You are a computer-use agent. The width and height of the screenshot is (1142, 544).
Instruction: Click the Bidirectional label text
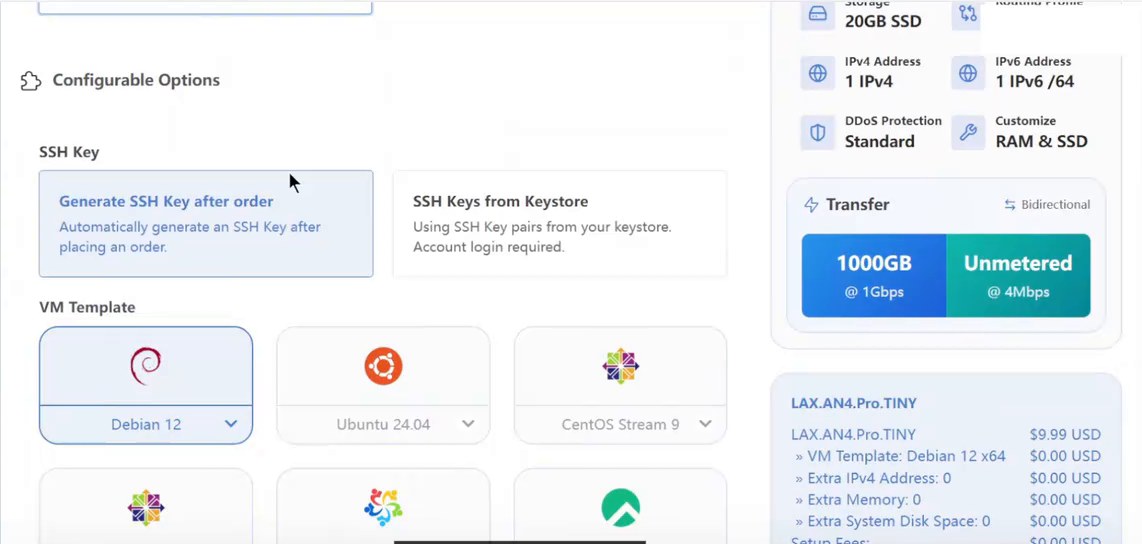1055,205
